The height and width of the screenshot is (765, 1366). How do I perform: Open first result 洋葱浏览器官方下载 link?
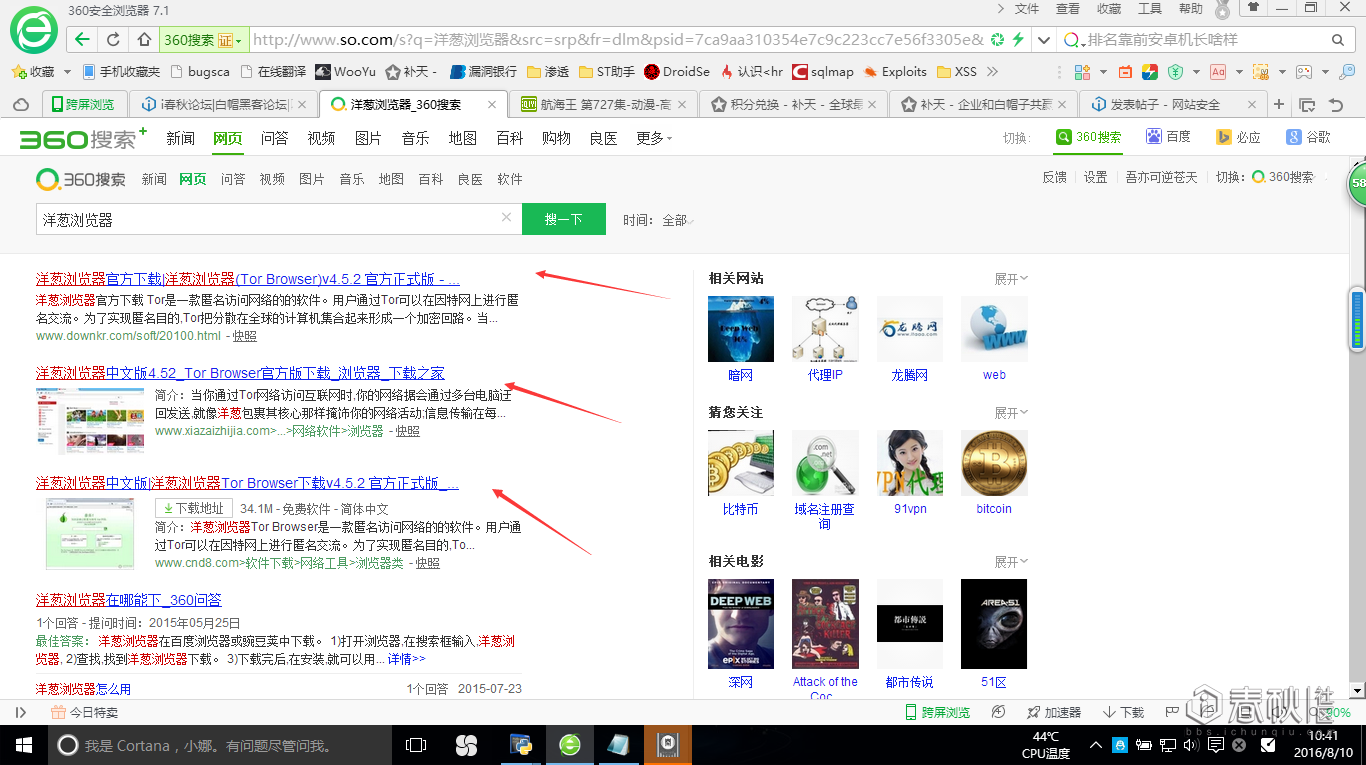[248, 279]
